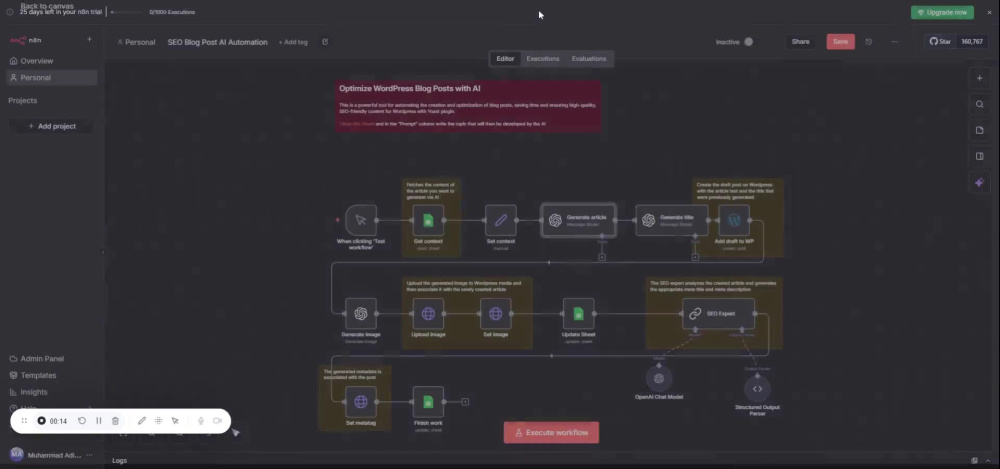Restart the recording from the recorder bar
Screen dimensions: 1000x469
point(82,421)
